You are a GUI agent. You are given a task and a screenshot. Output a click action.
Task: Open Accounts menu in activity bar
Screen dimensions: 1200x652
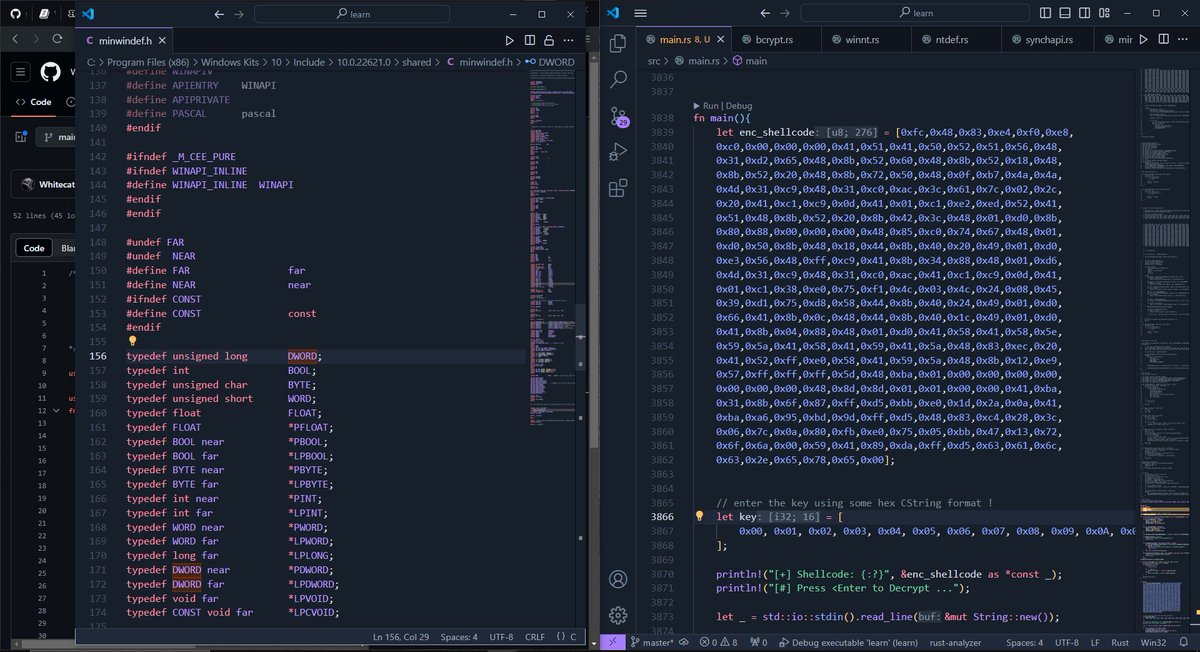(x=618, y=580)
